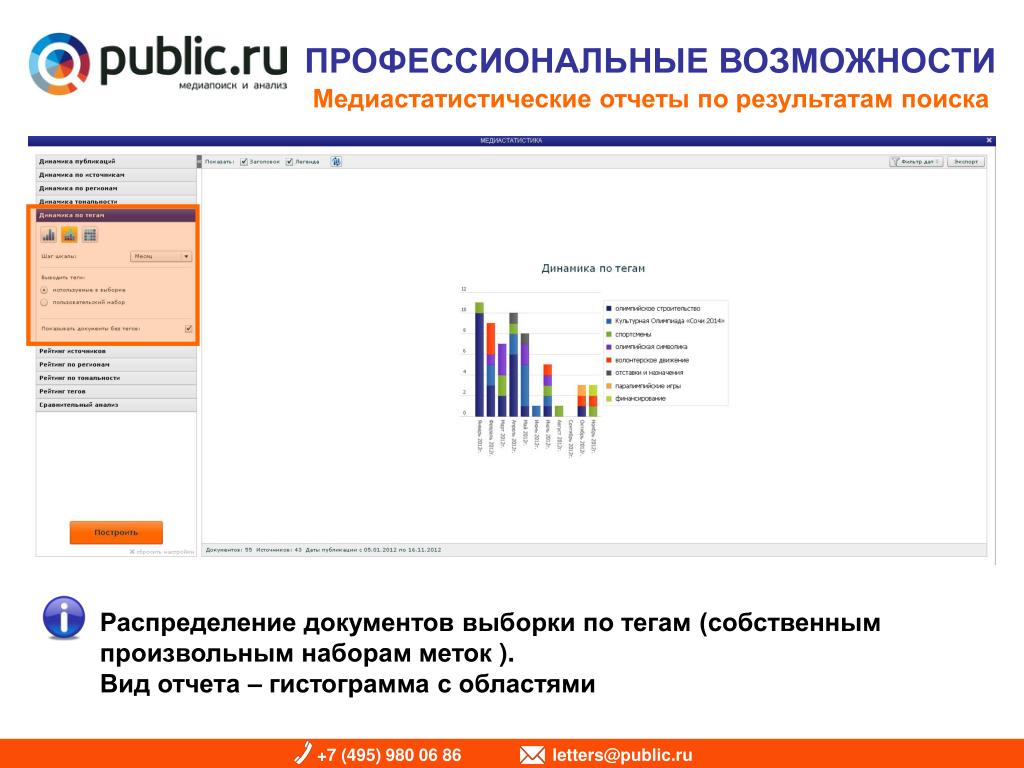The image size is (1024, 768).
Task: Click the blue info icon beside description
Action: tap(63, 617)
